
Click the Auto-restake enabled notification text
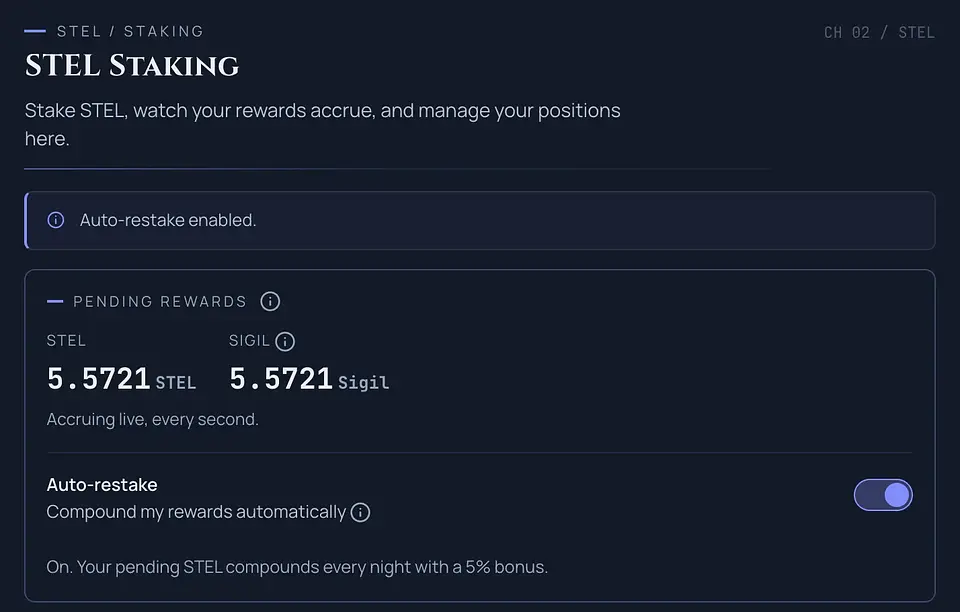point(168,220)
